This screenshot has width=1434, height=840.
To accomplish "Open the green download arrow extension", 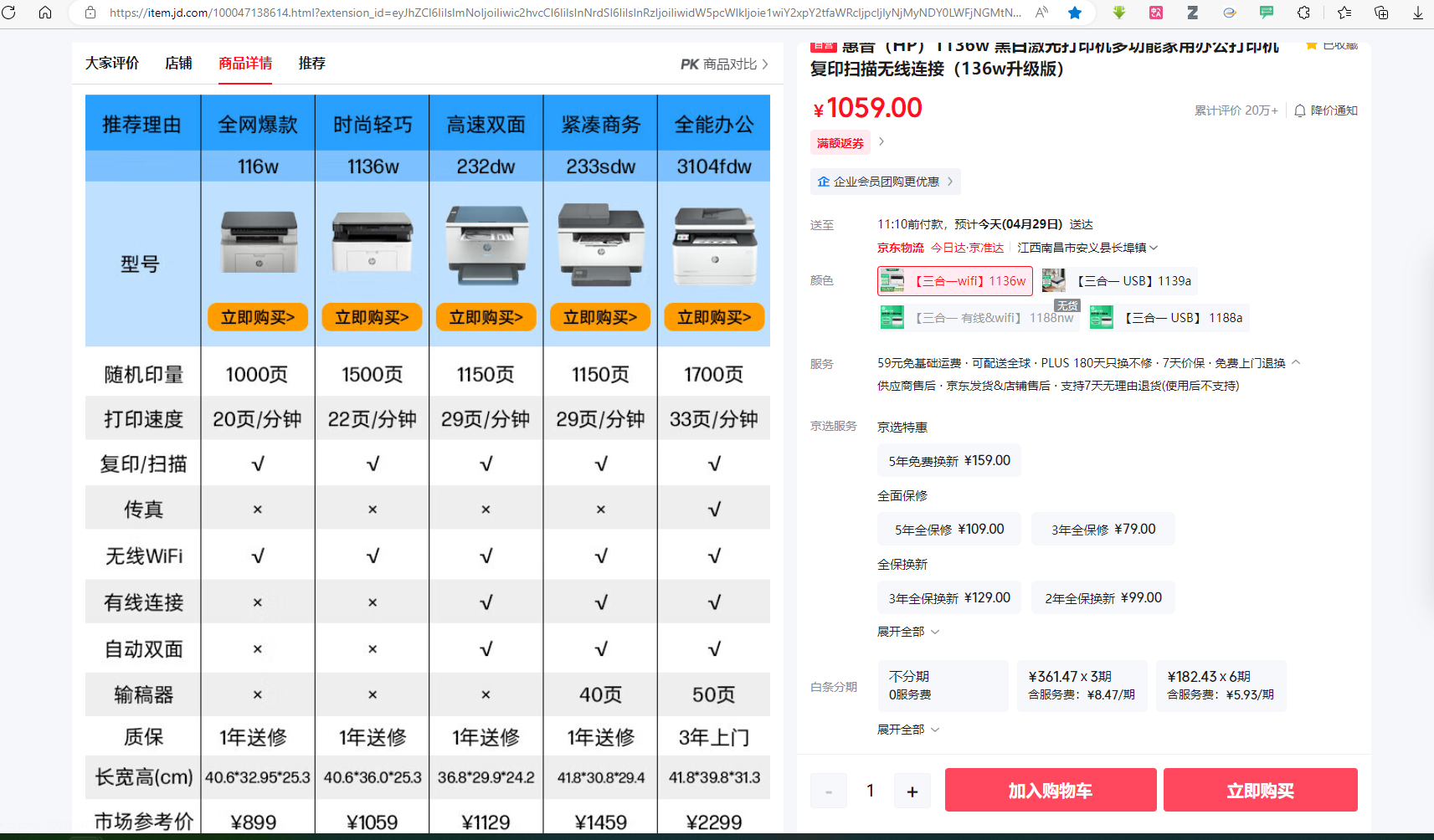I will [1119, 13].
